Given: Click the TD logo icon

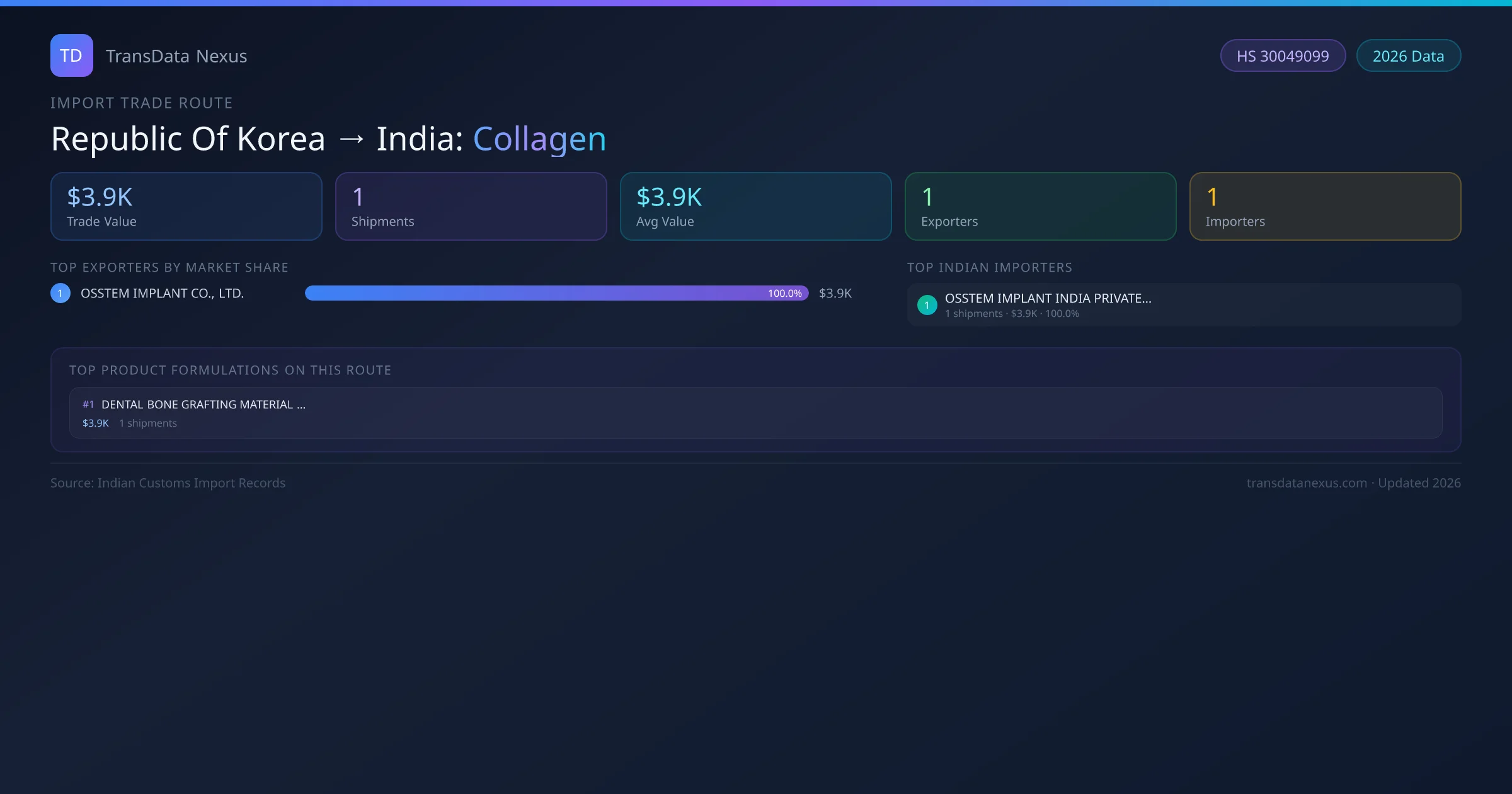Looking at the screenshot, I should [71, 55].
